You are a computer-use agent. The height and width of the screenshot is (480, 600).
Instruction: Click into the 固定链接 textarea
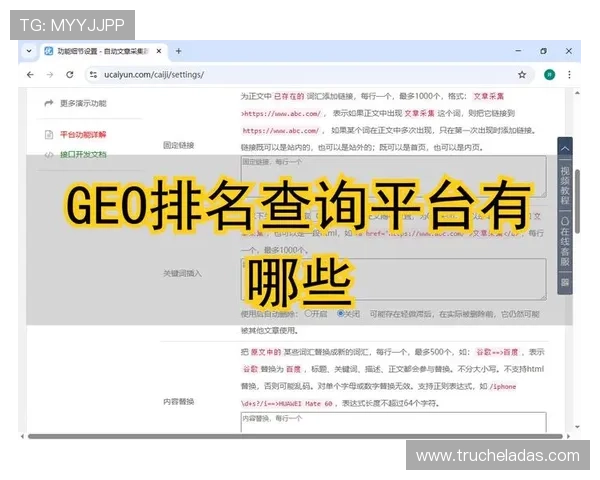click(x=393, y=176)
